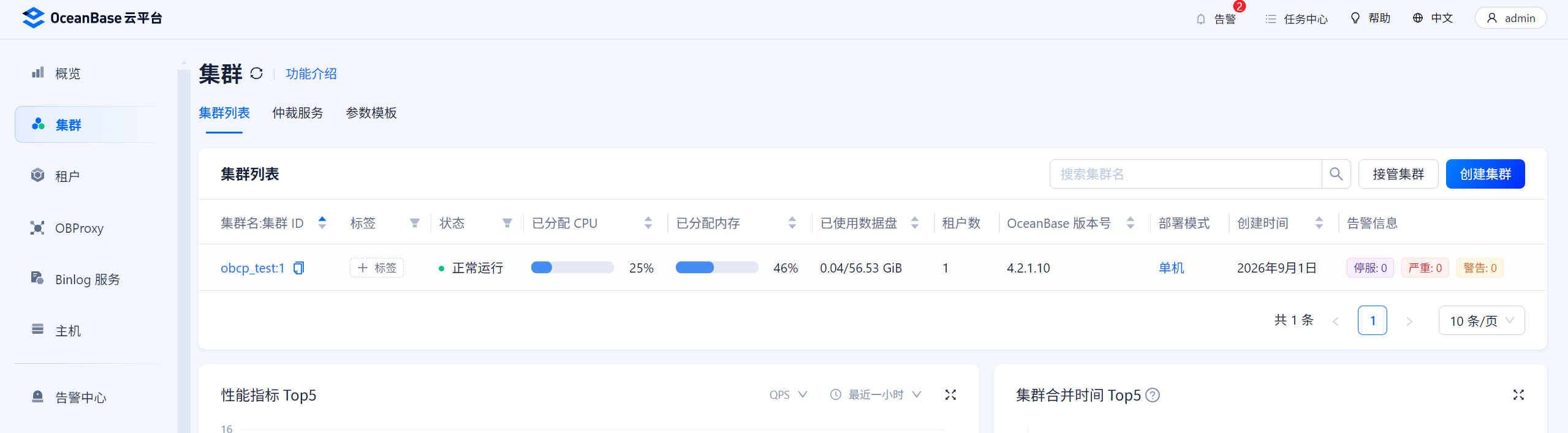1568x433 pixels.
Task: Sort by allocated CPU column
Action: tap(648, 223)
